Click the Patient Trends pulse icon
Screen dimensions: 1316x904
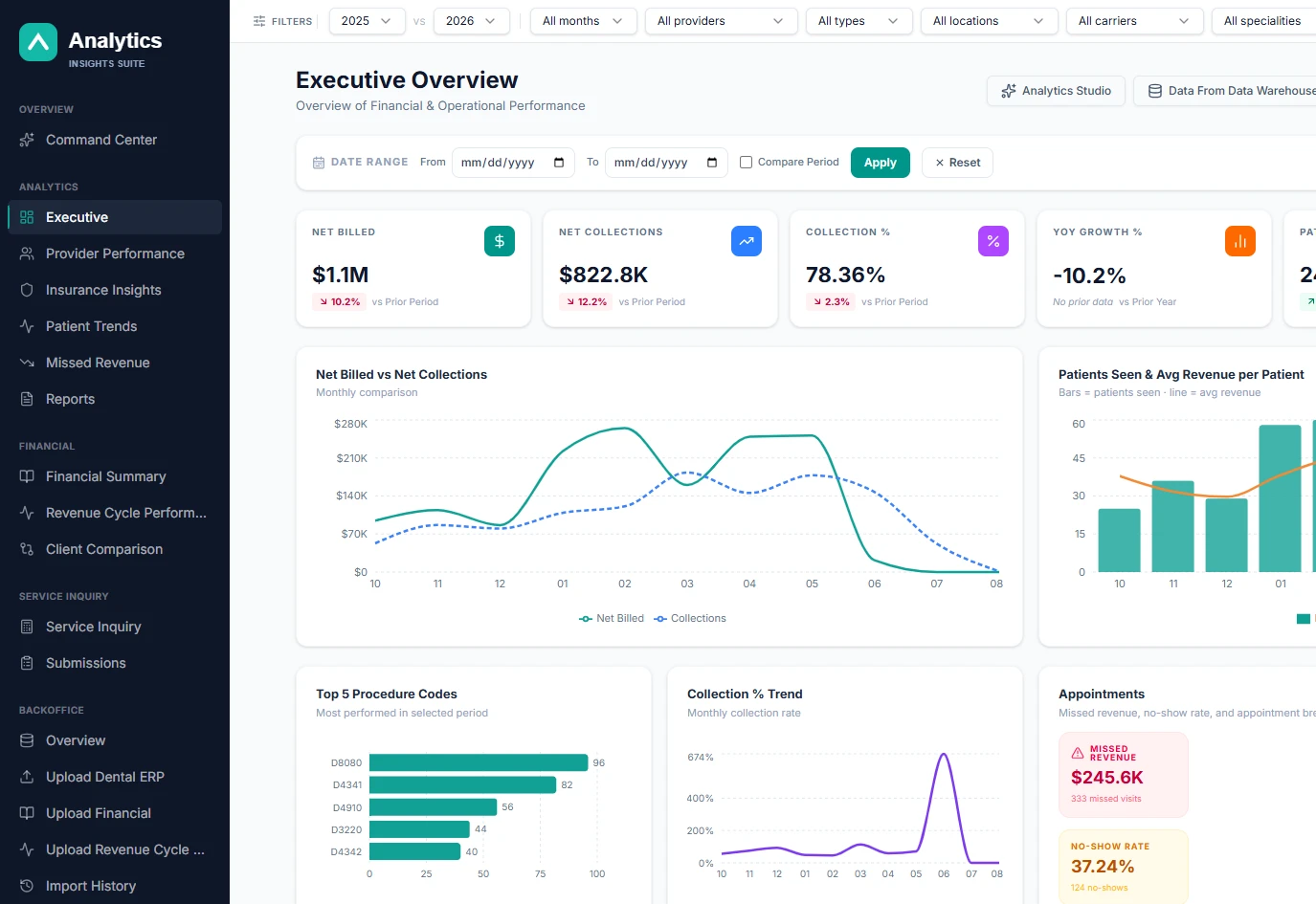[x=27, y=326]
